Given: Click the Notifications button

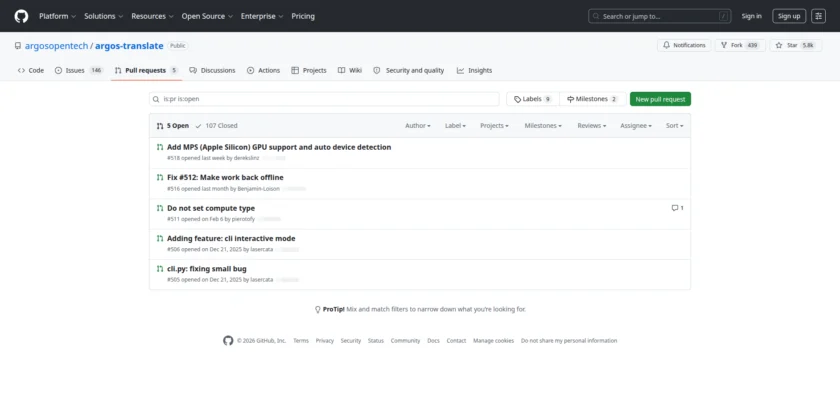Looking at the screenshot, I should click(x=684, y=46).
